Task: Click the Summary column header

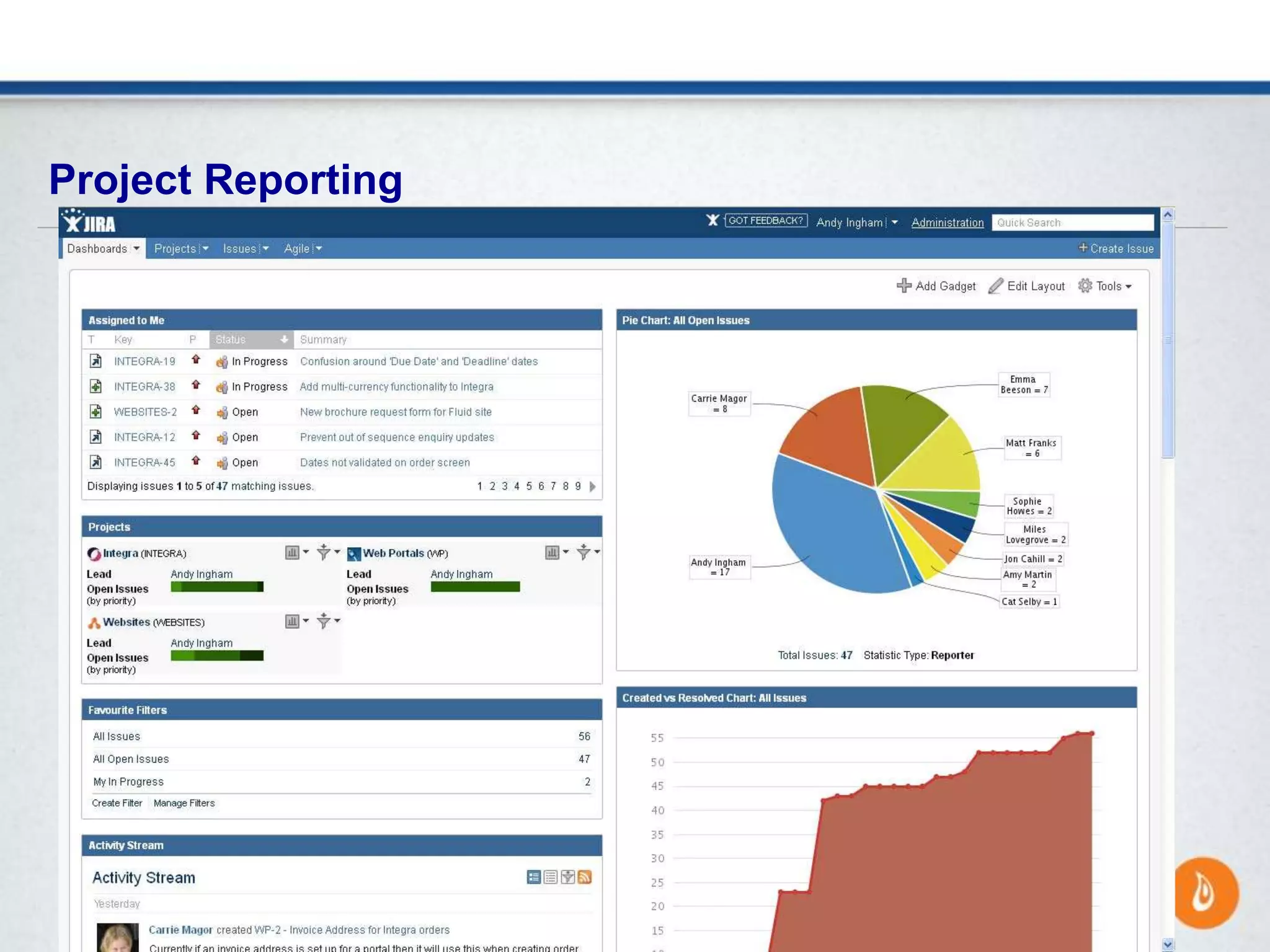Action: pos(323,340)
